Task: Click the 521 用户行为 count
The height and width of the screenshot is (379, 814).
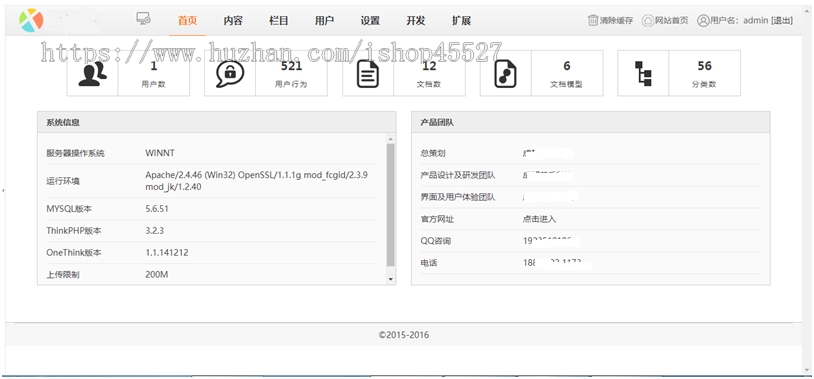Action: (291, 66)
